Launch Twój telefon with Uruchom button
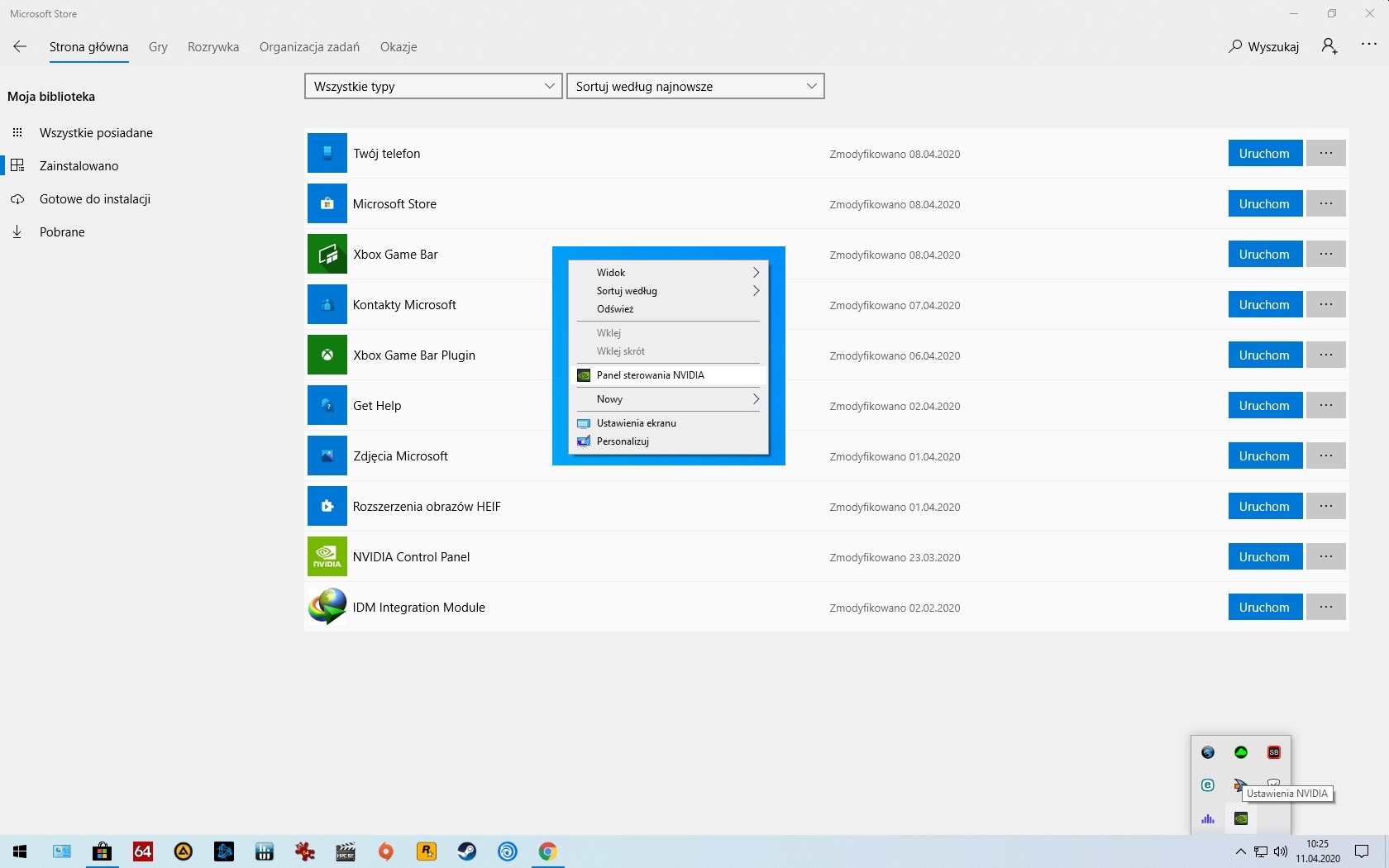 pos(1265,153)
